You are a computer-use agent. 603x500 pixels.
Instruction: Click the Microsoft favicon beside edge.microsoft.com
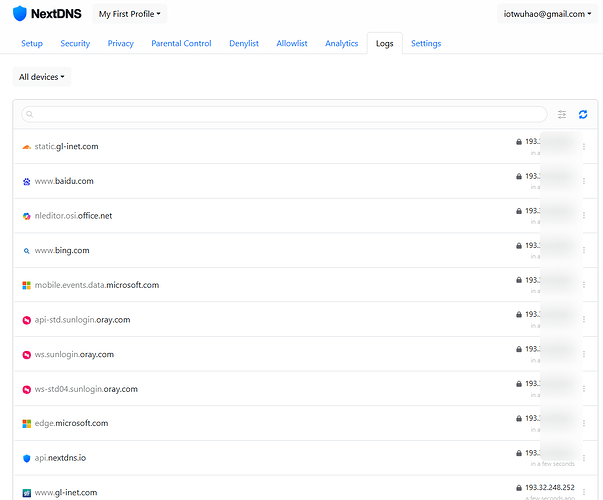[27, 424]
